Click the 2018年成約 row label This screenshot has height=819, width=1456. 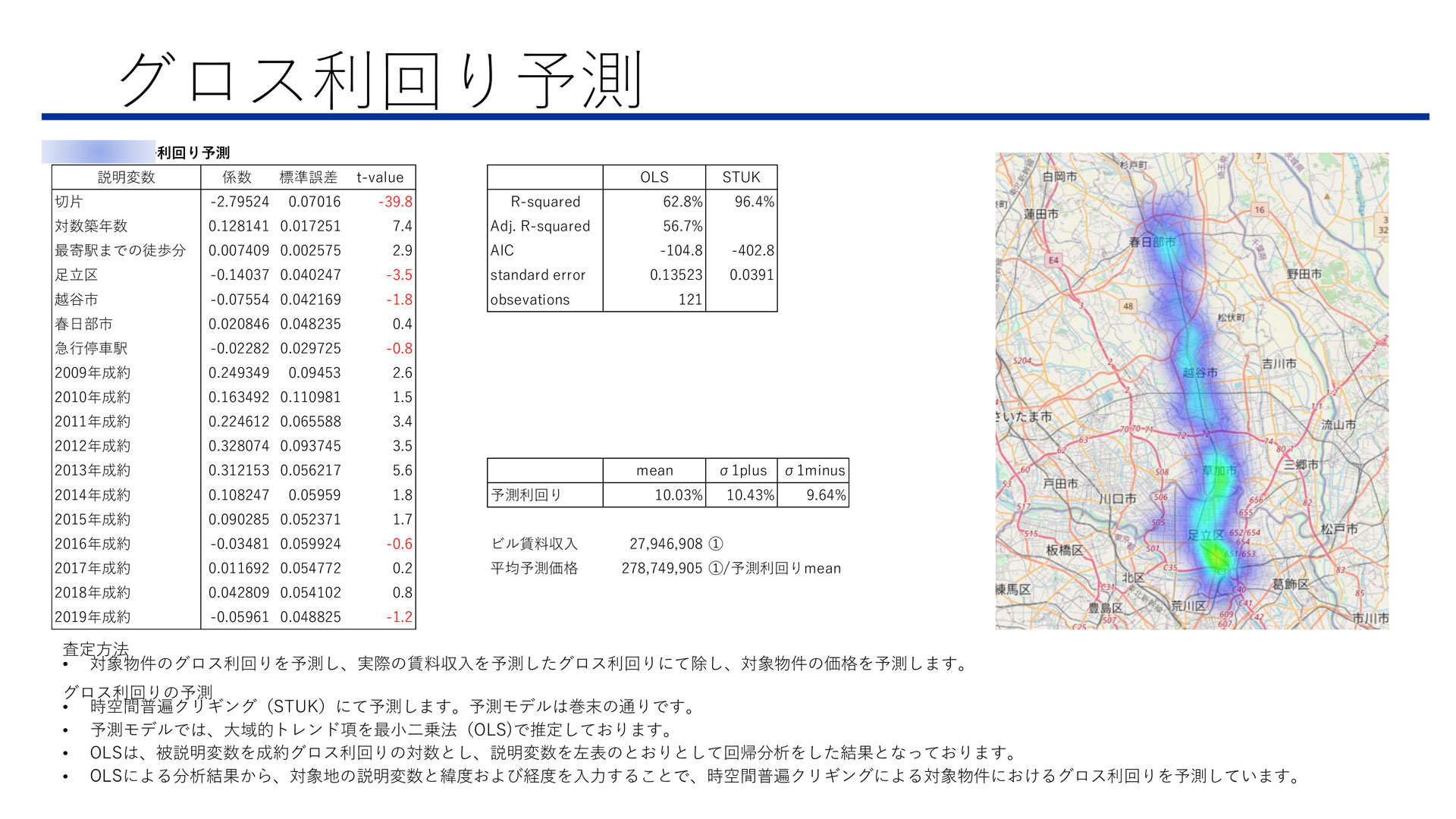(x=93, y=592)
